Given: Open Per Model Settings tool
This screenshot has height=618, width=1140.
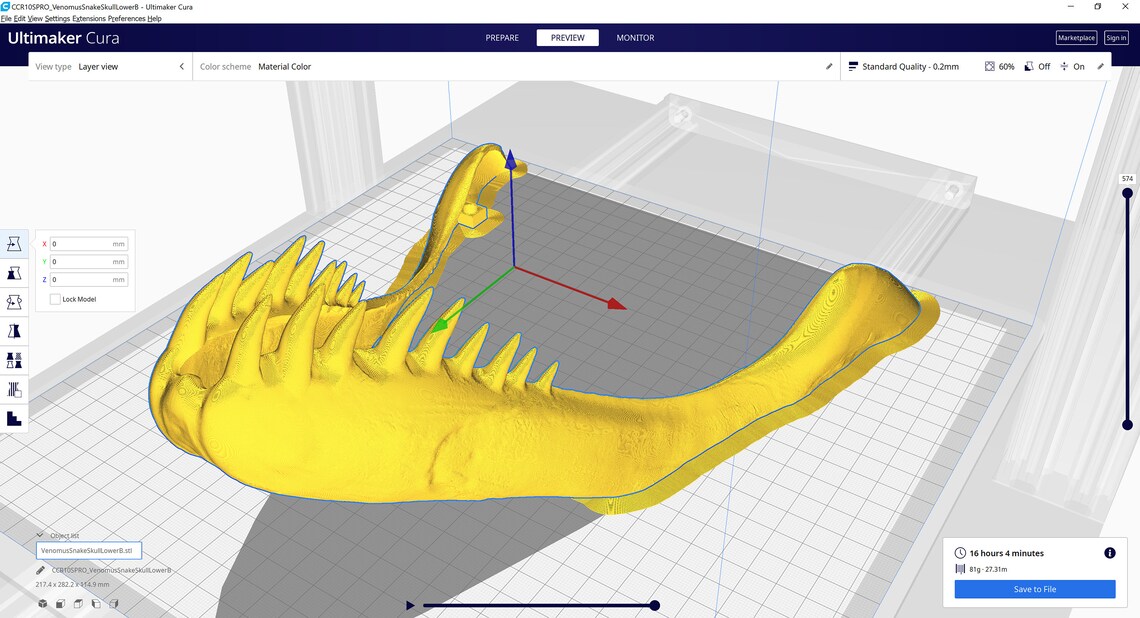Looking at the screenshot, I should pos(14,360).
